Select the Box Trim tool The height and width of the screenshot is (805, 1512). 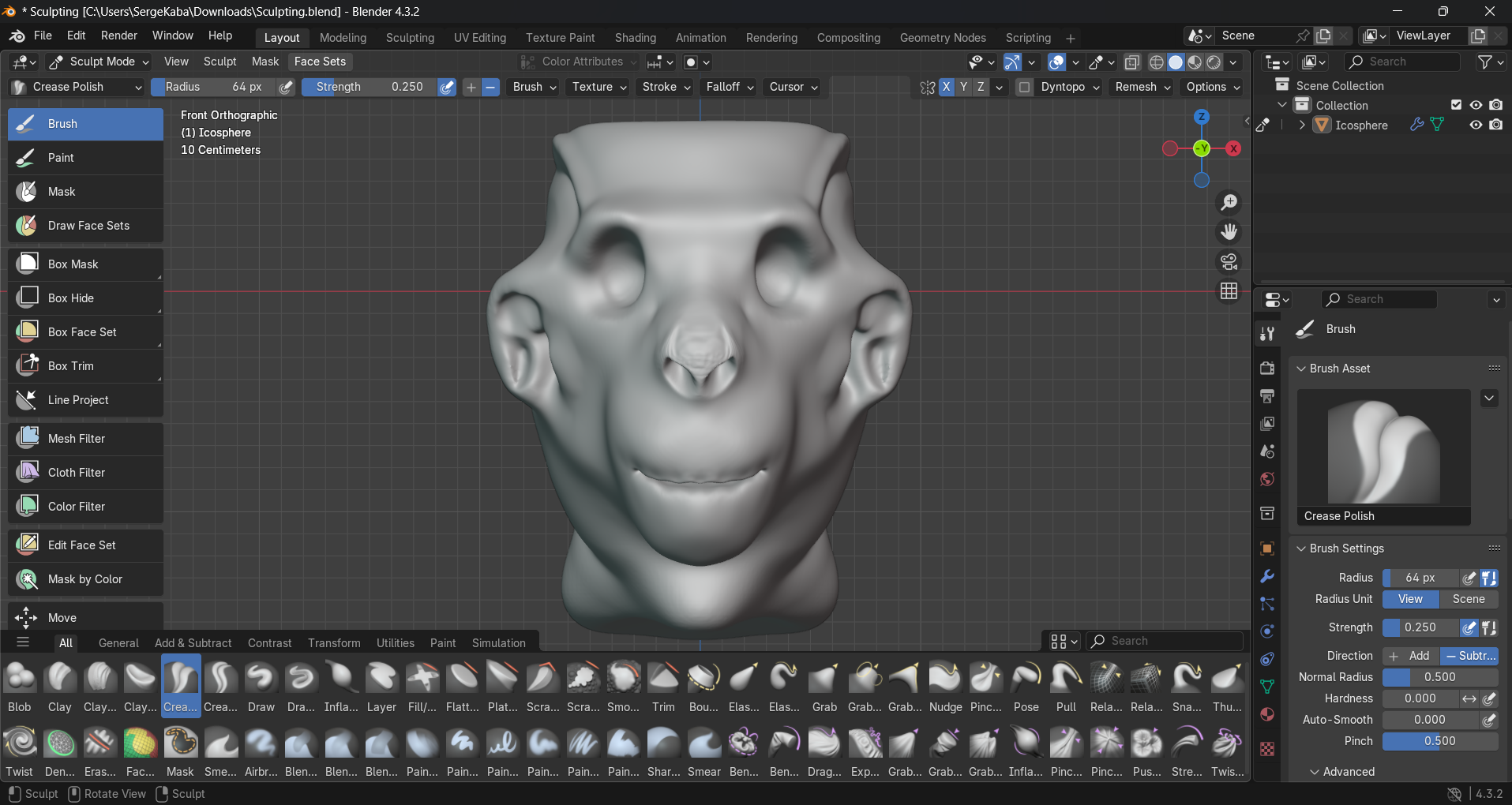coord(70,366)
